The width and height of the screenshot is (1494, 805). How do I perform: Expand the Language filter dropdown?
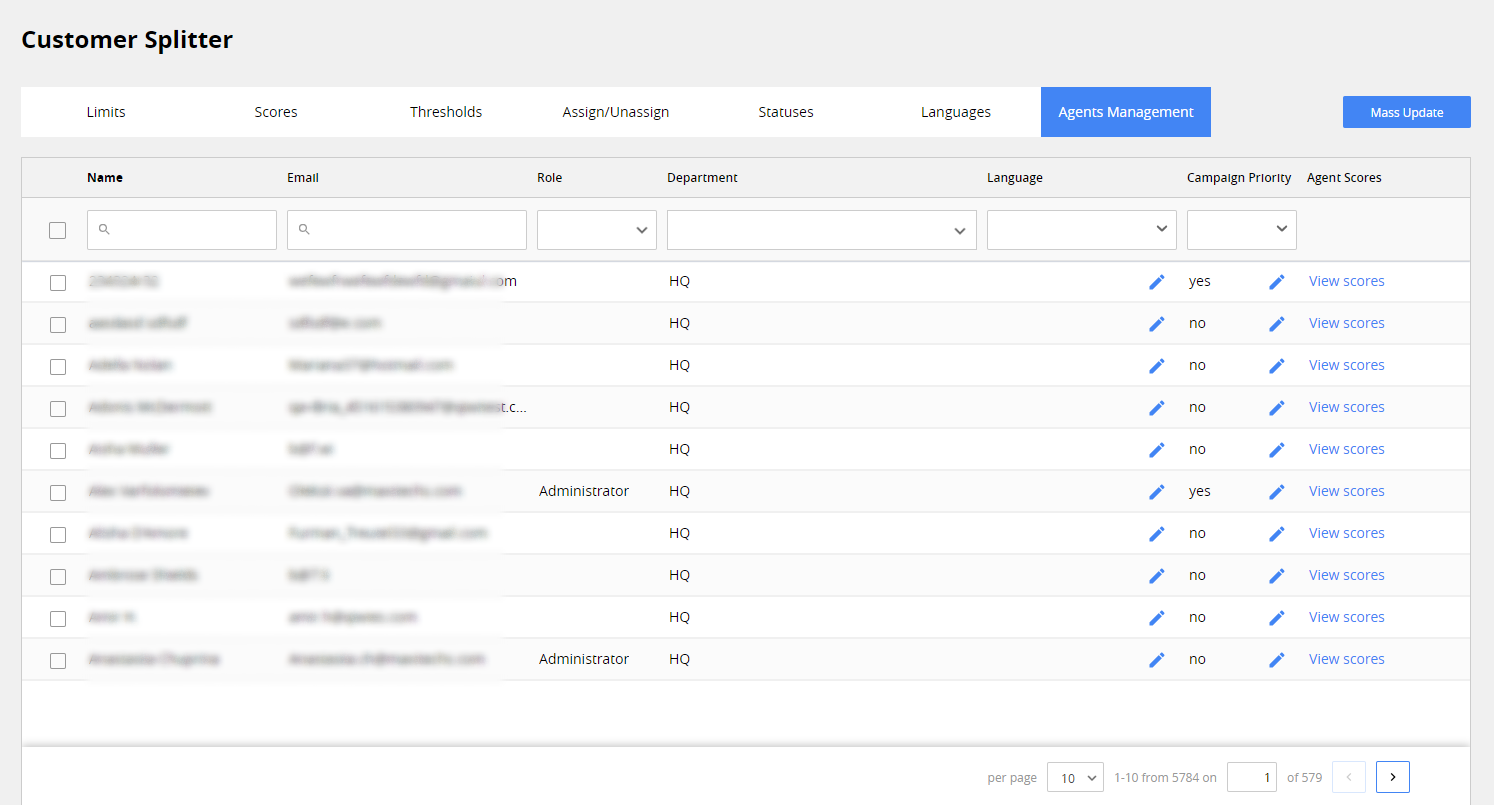[x=1081, y=229]
